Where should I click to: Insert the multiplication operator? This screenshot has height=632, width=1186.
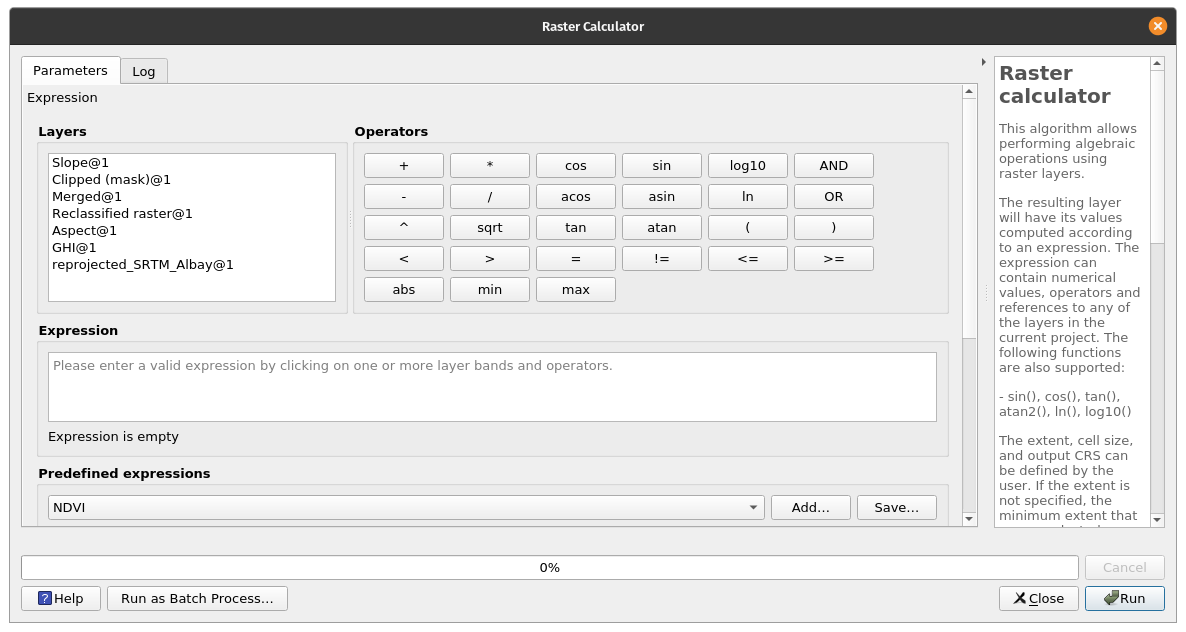(489, 165)
